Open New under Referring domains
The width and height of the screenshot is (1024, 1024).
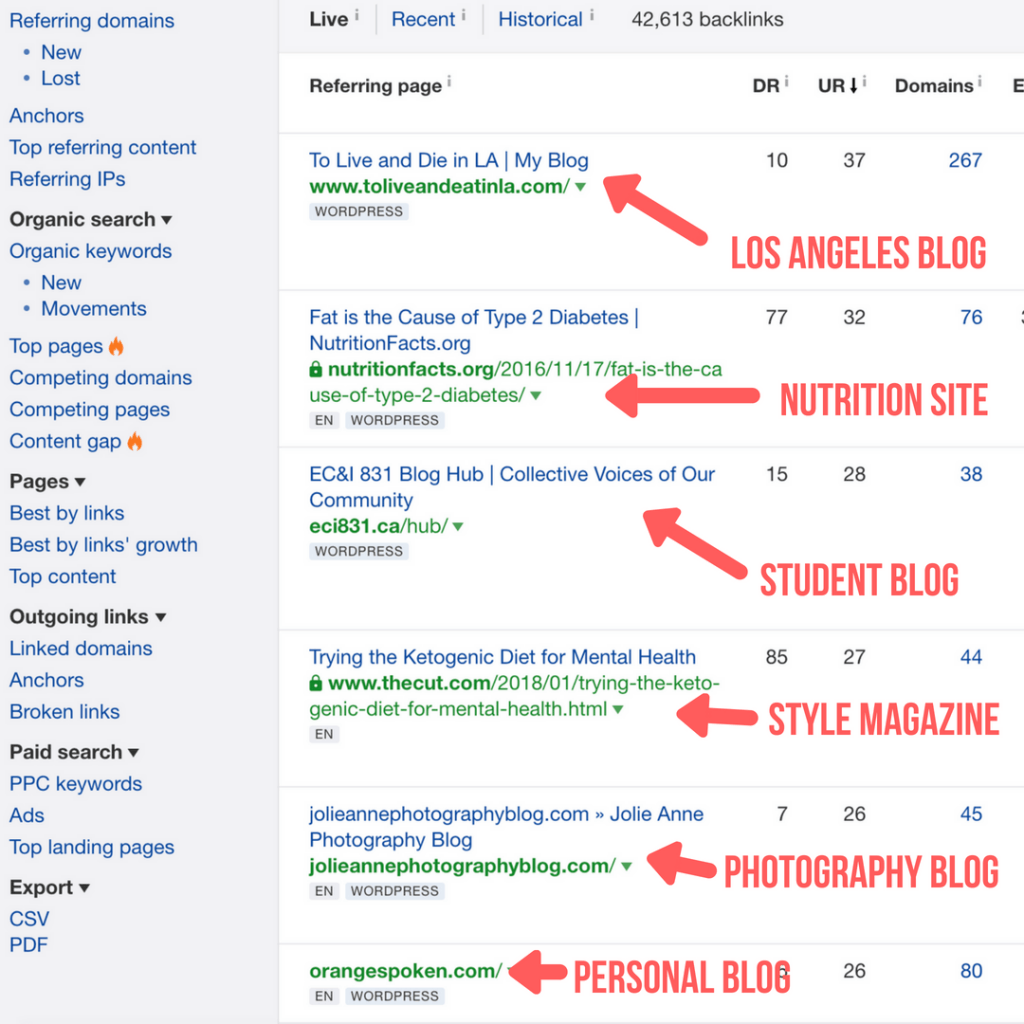pos(61,52)
